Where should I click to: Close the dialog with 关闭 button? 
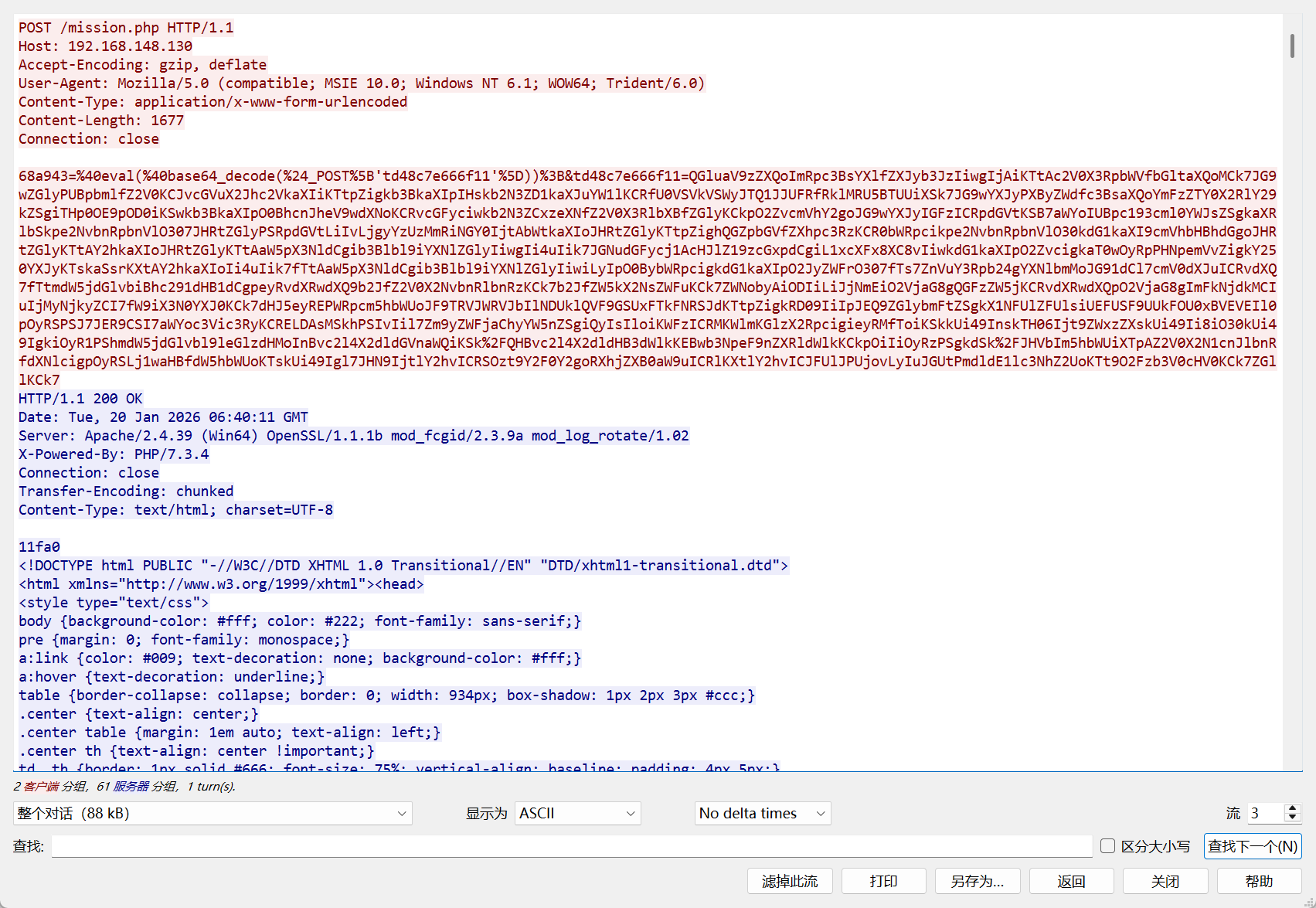coord(1165,881)
